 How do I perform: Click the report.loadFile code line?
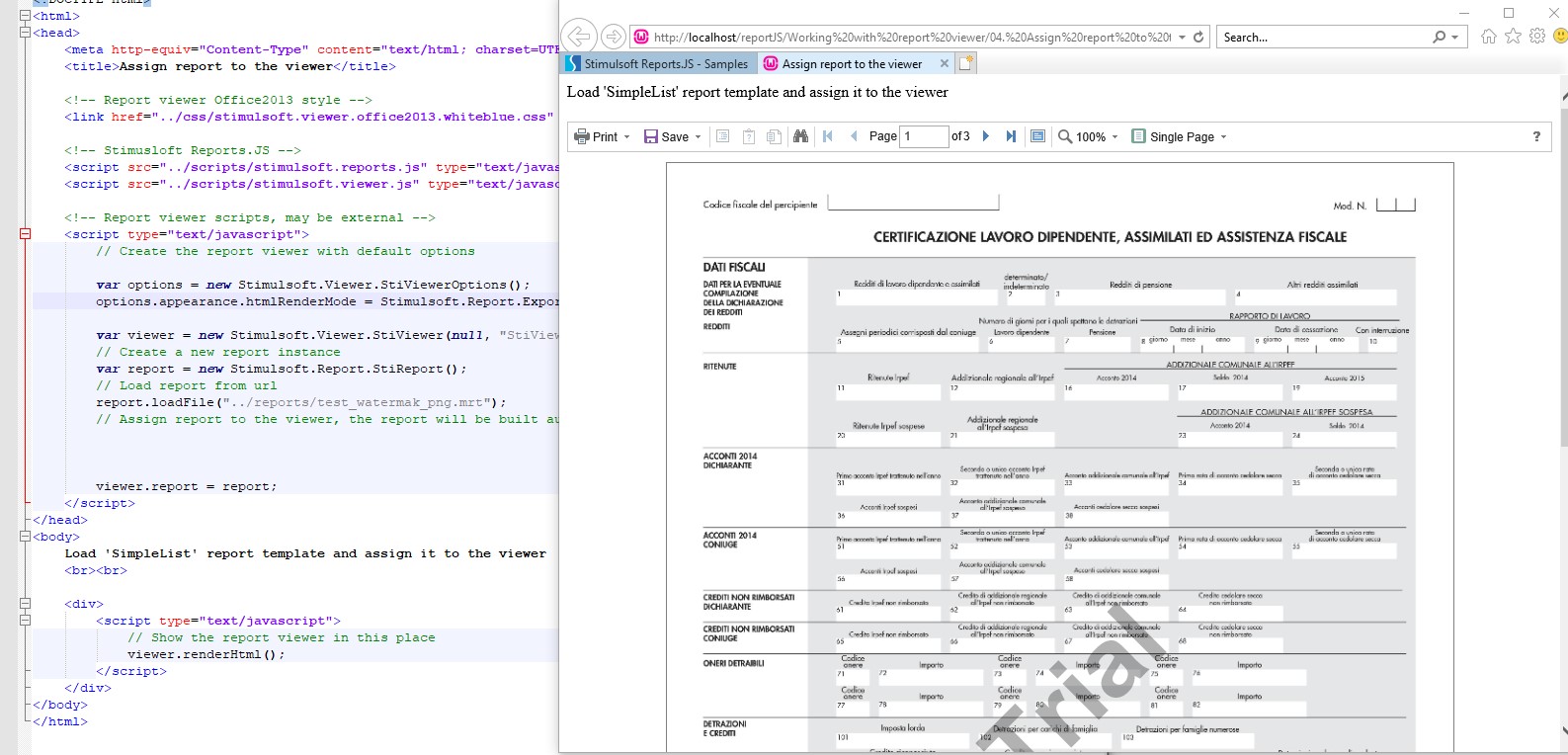tap(300, 402)
